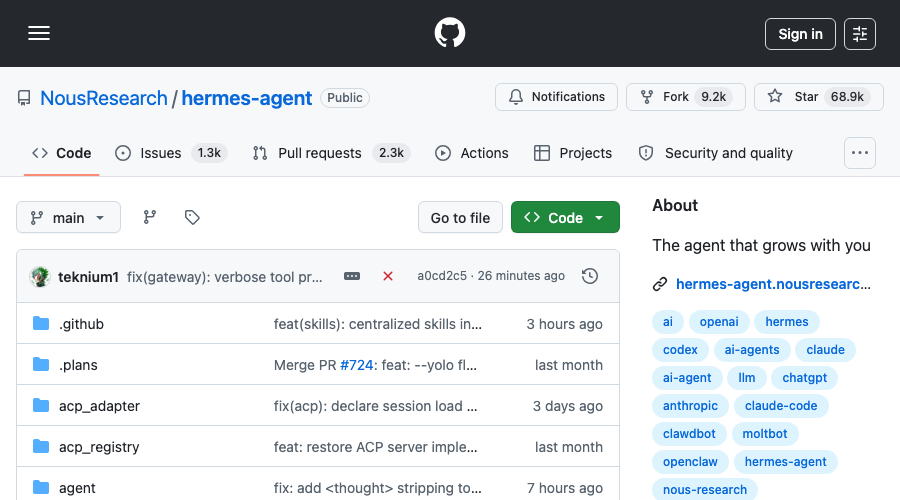Star the repository
The width and height of the screenshot is (900, 500).
(818, 97)
